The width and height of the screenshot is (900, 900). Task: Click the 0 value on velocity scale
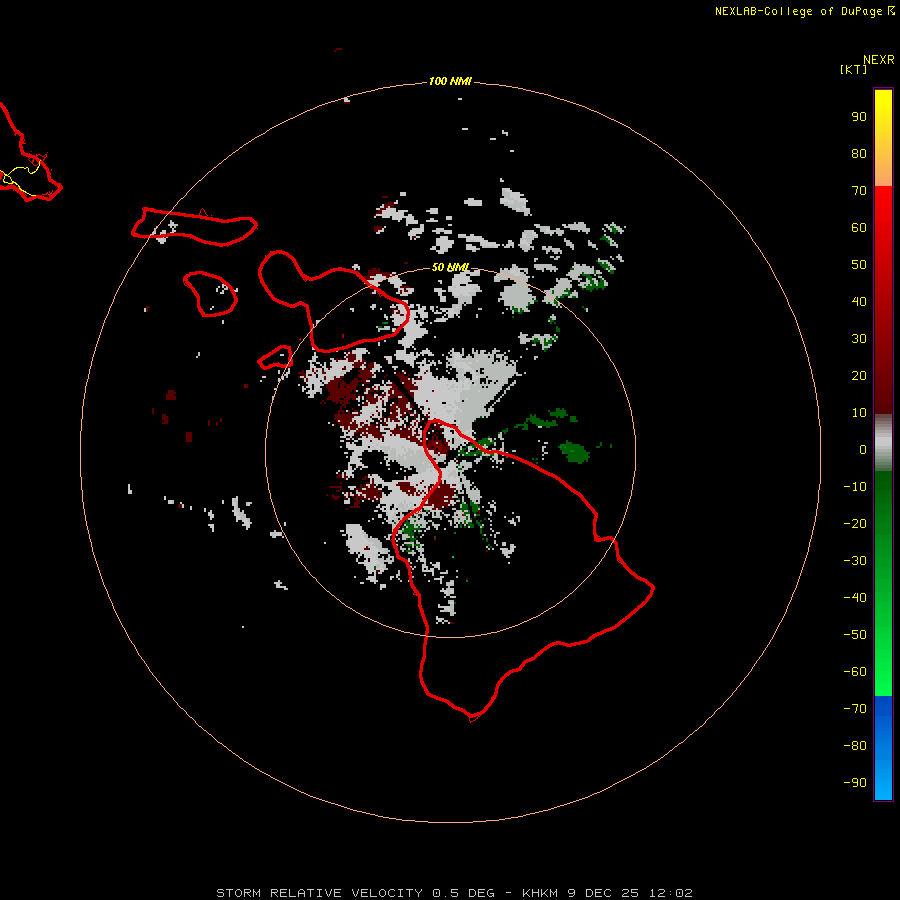point(863,449)
